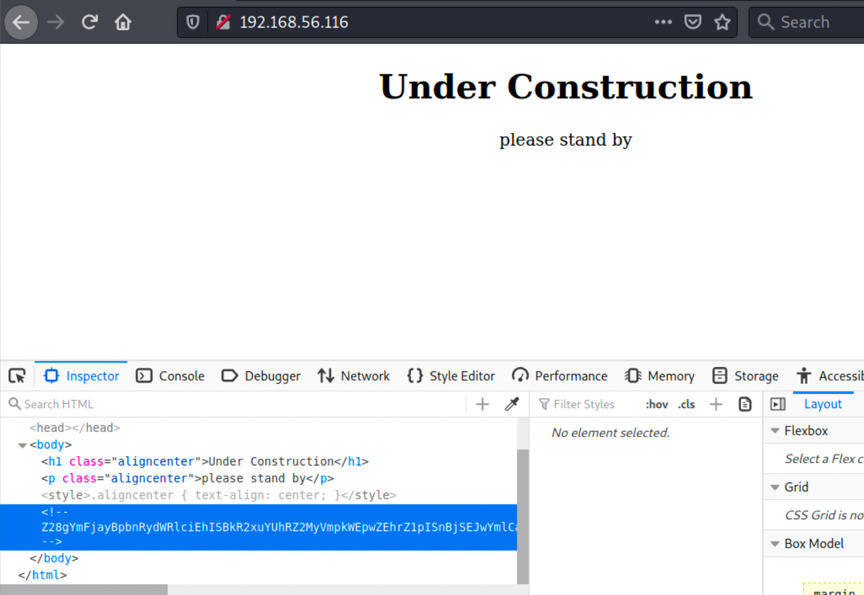Screen dimensions: 864x595
Task: Collapse the Flexbox section
Action: 775,431
